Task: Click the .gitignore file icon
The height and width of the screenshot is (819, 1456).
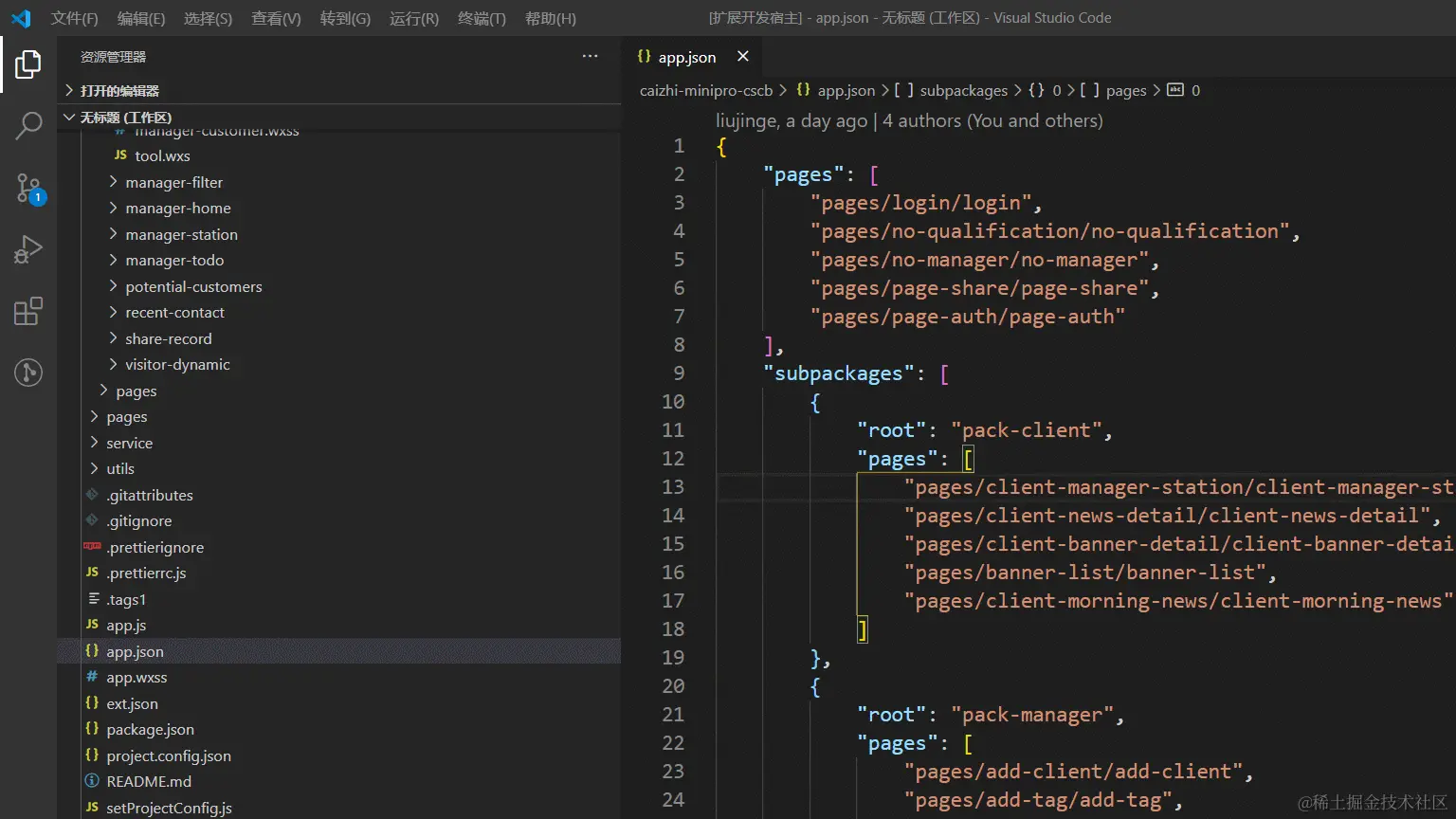Action: (92, 520)
